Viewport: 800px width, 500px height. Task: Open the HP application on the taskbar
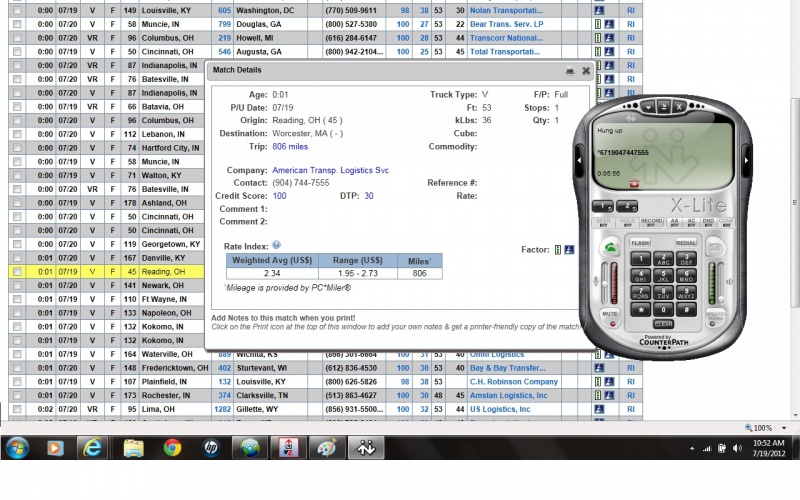[x=211, y=448]
